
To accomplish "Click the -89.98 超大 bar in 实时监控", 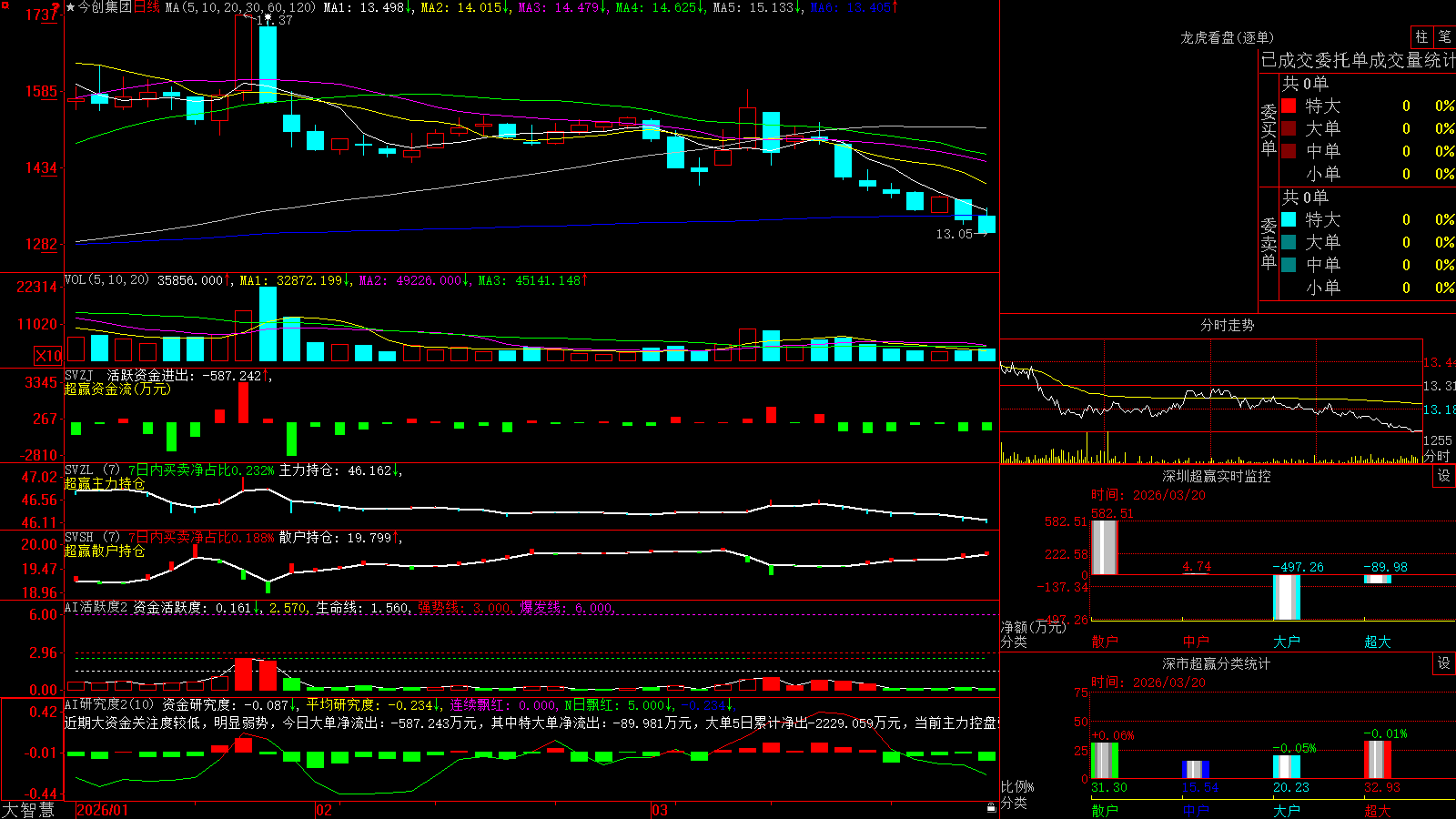I will (x=1377, y=579).
